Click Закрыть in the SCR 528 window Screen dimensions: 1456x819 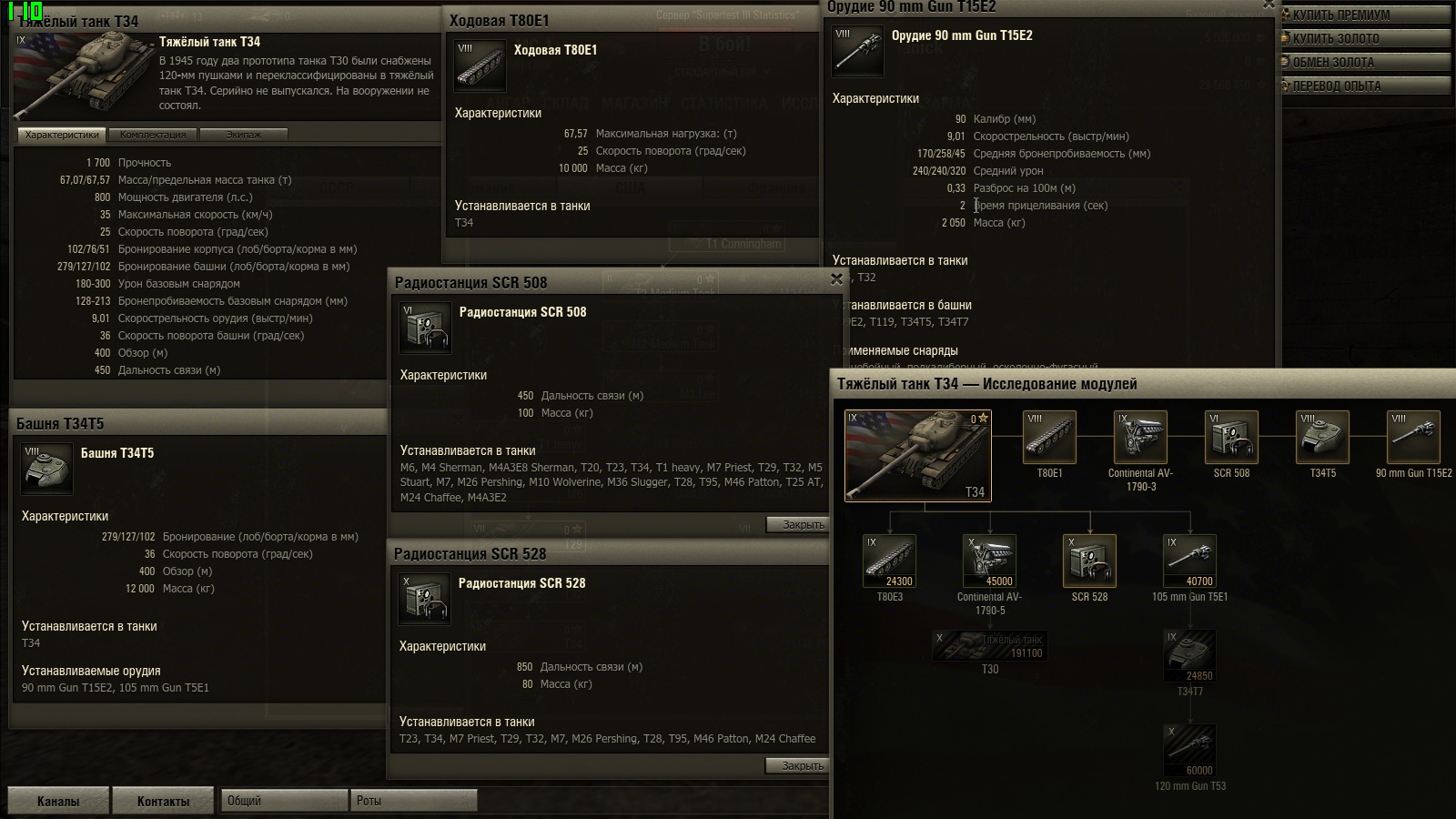798,765
